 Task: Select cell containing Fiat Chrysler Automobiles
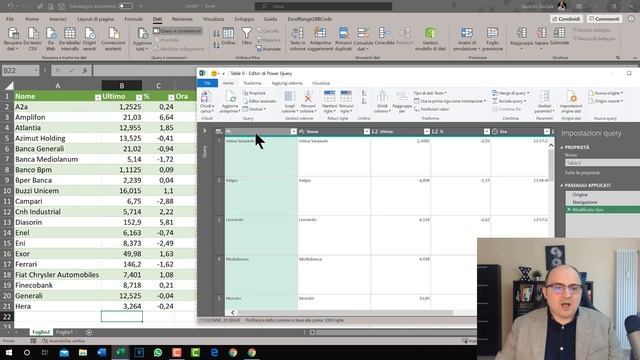[x=57, y=275]
